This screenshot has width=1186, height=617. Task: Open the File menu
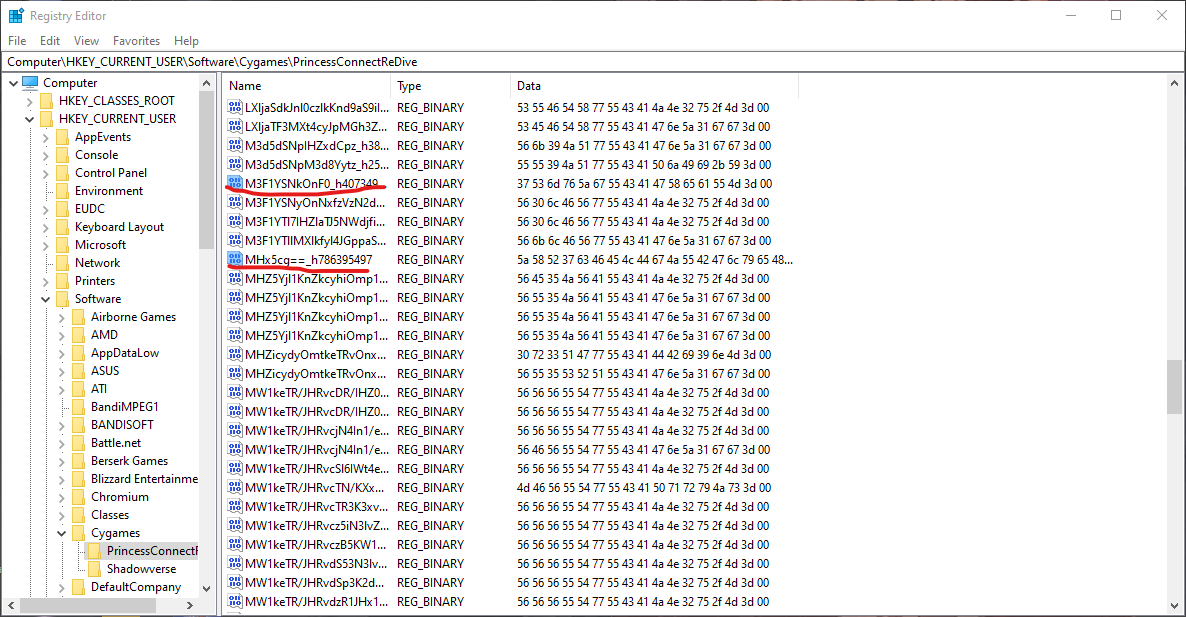point(17,41)
